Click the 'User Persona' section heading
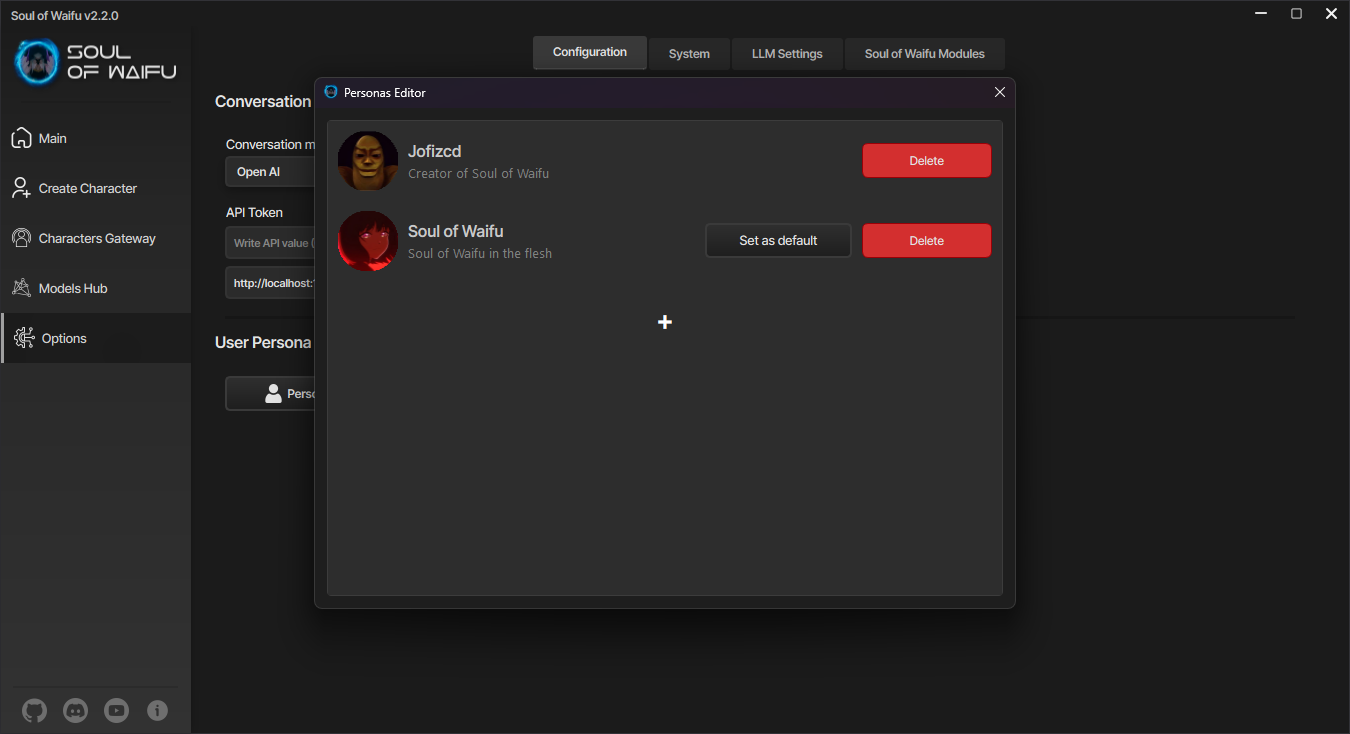This screenshot has width=1350, height=734. pos(263,343)
